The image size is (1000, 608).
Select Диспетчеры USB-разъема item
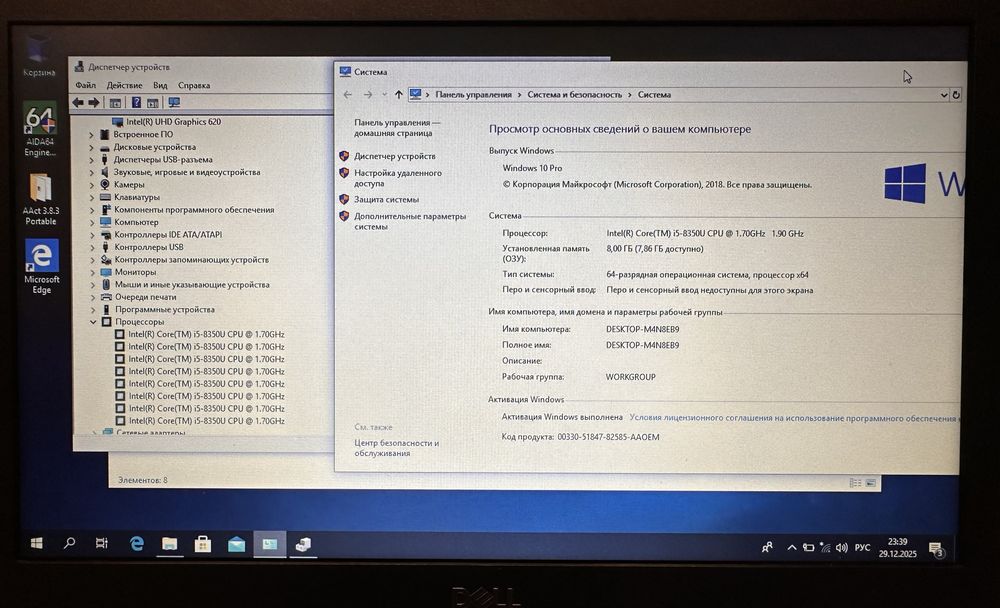tap(163, 159)
